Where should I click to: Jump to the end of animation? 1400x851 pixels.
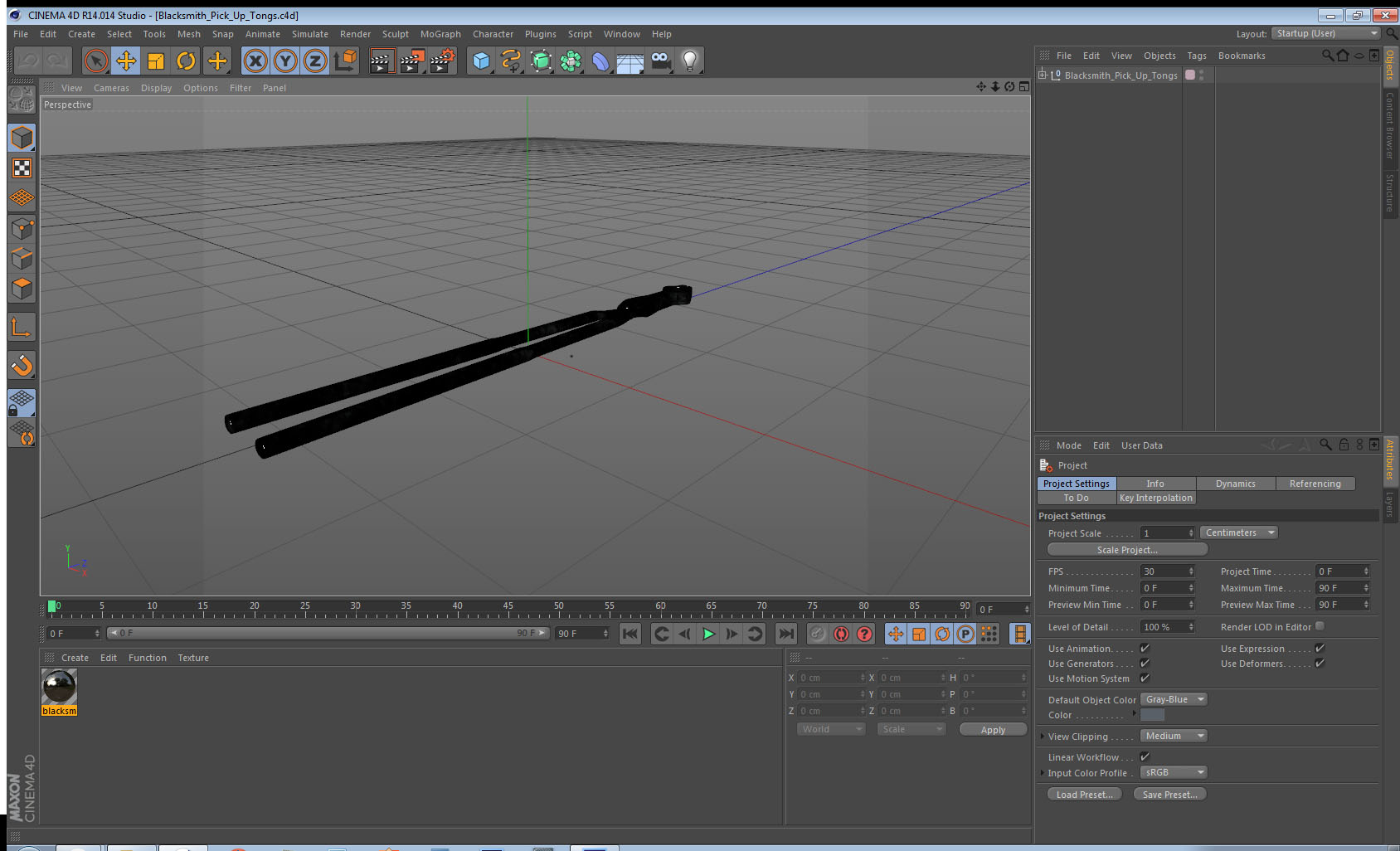[x=785, y=634]
